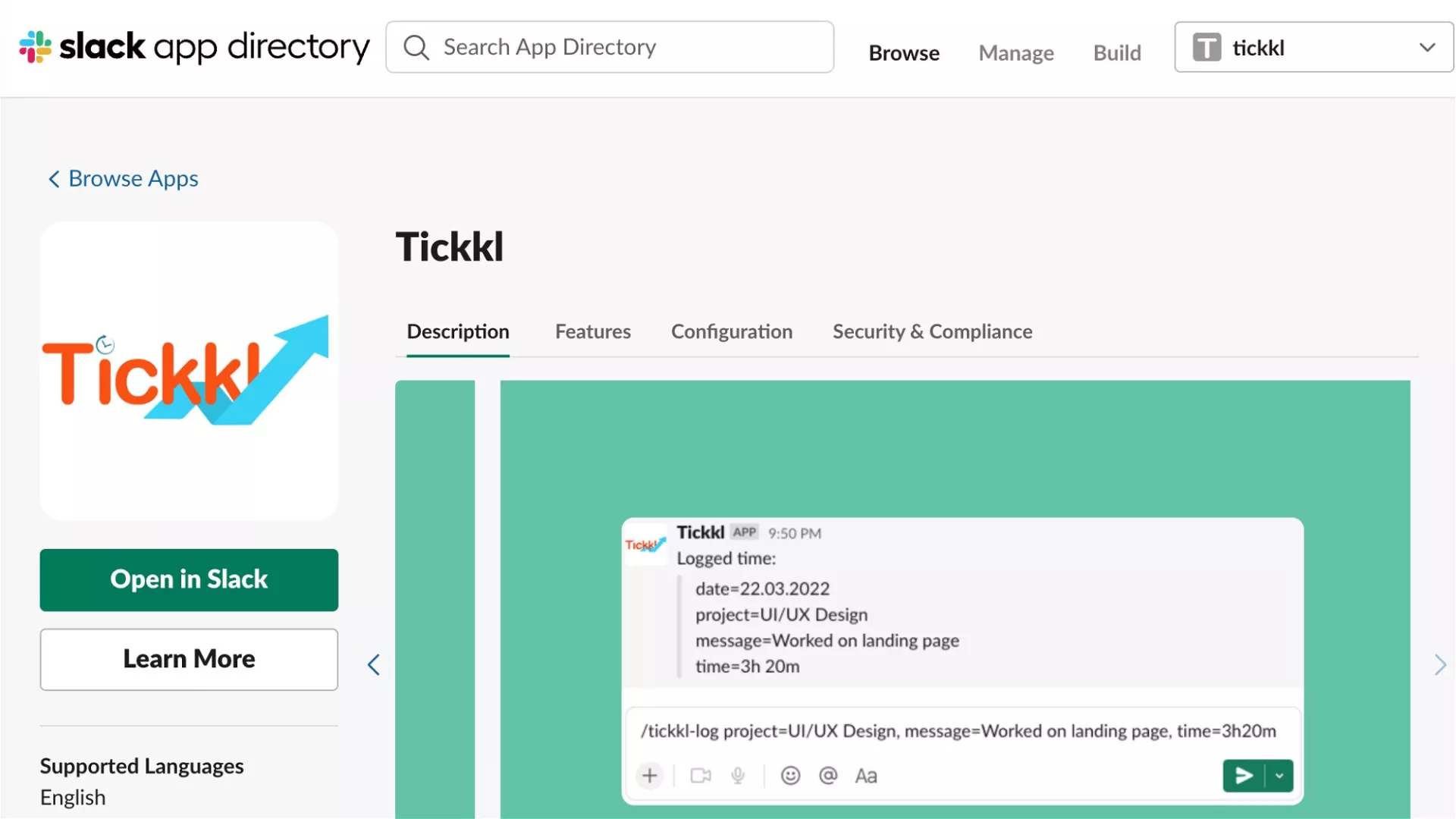The image size is (1456, 819).
Task: Click the Slack logo icon
Action: click(35, 47)
